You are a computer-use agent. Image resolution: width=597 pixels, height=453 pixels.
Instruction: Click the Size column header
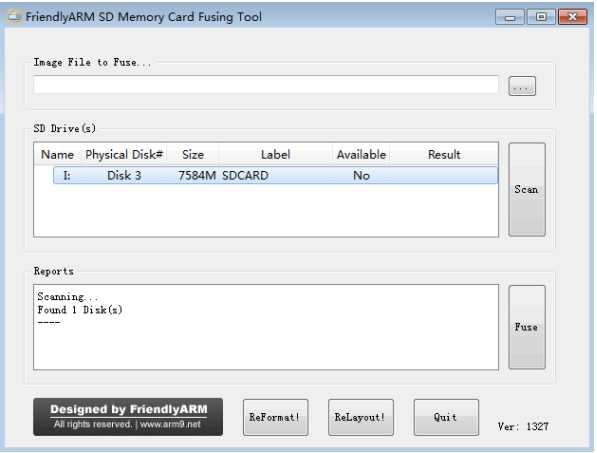click(x=193, y=155)
